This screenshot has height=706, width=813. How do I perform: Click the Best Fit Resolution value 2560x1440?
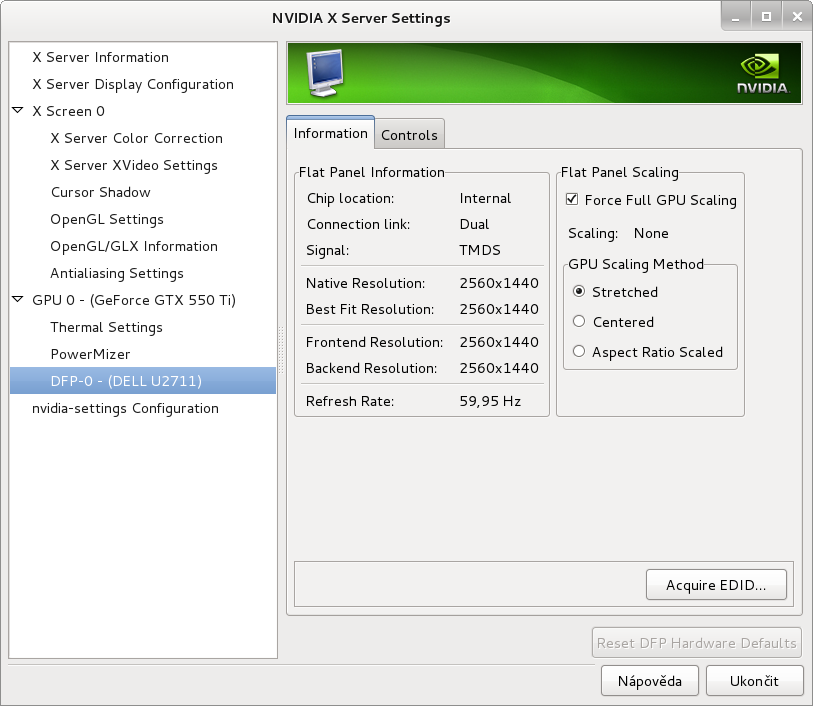tap(499, 309)
